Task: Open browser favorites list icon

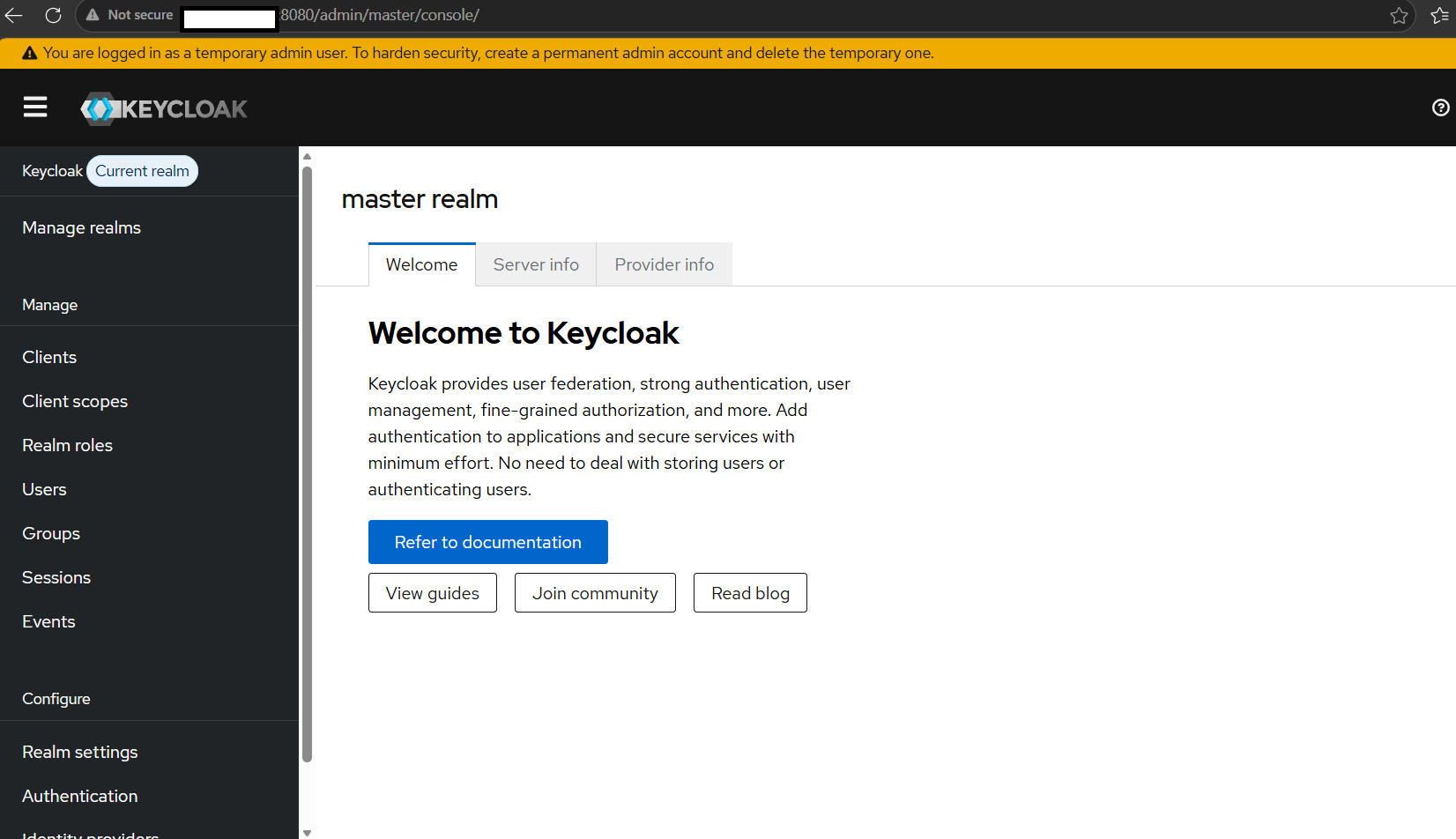Action: tap(1440, 15)
